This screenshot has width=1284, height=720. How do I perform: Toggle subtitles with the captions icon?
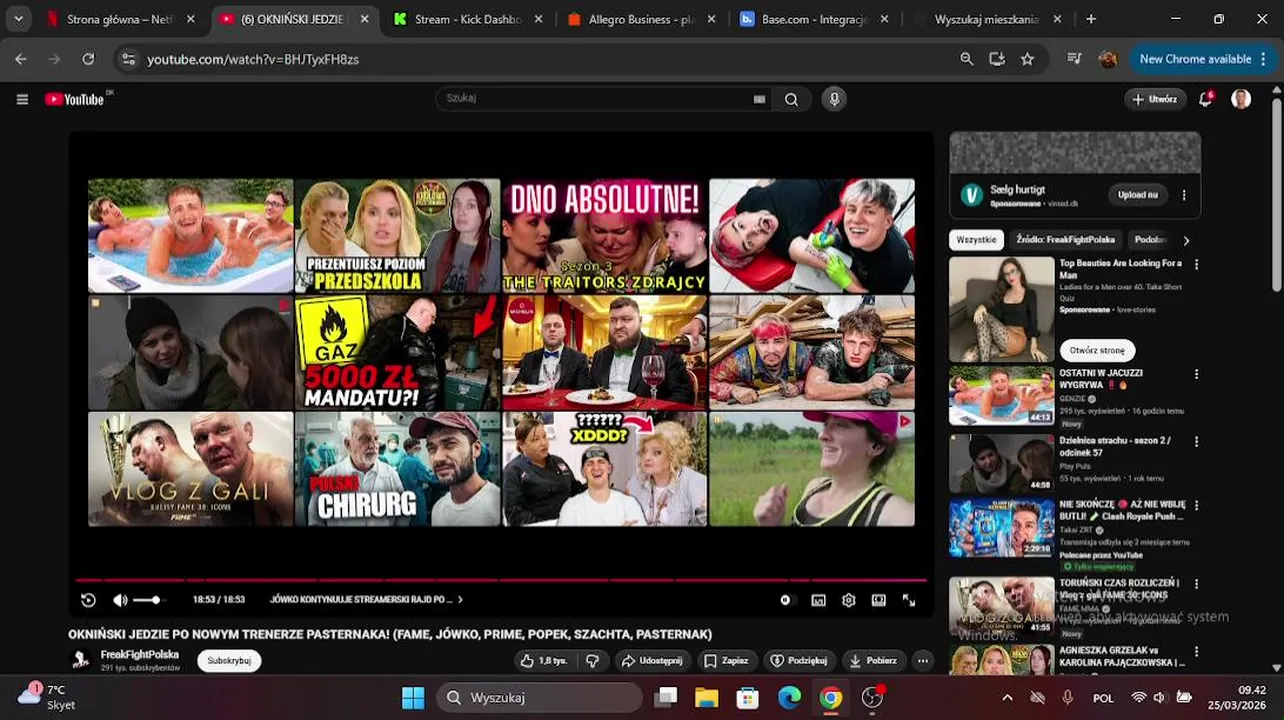818,600
